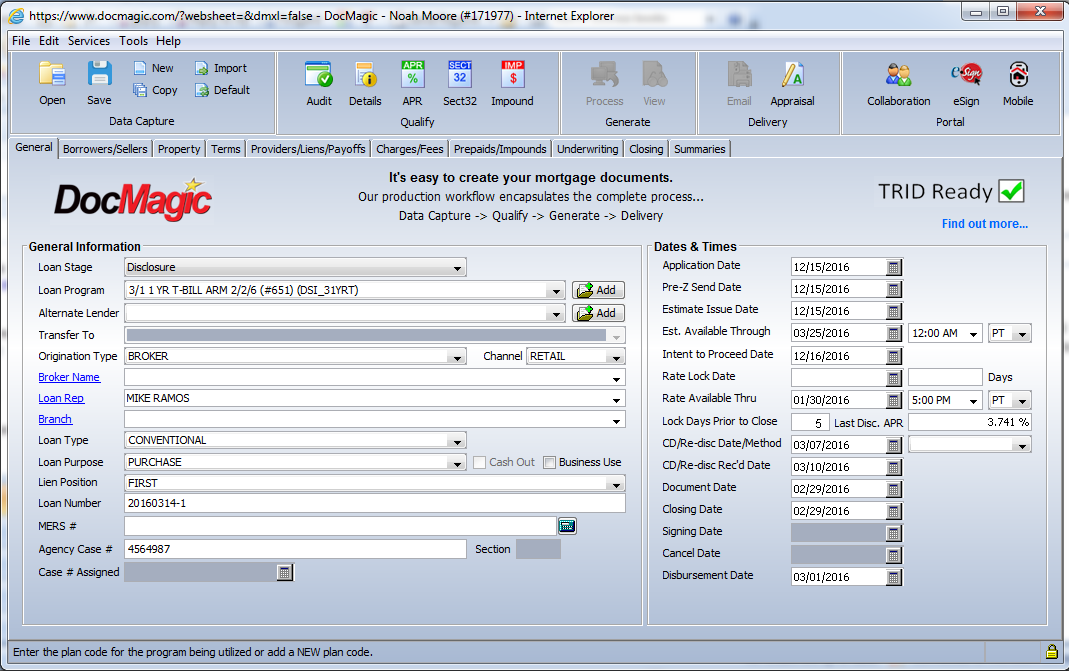Click the padlock icon in status bar
1069x671 pixels.
click(1052, 651)
